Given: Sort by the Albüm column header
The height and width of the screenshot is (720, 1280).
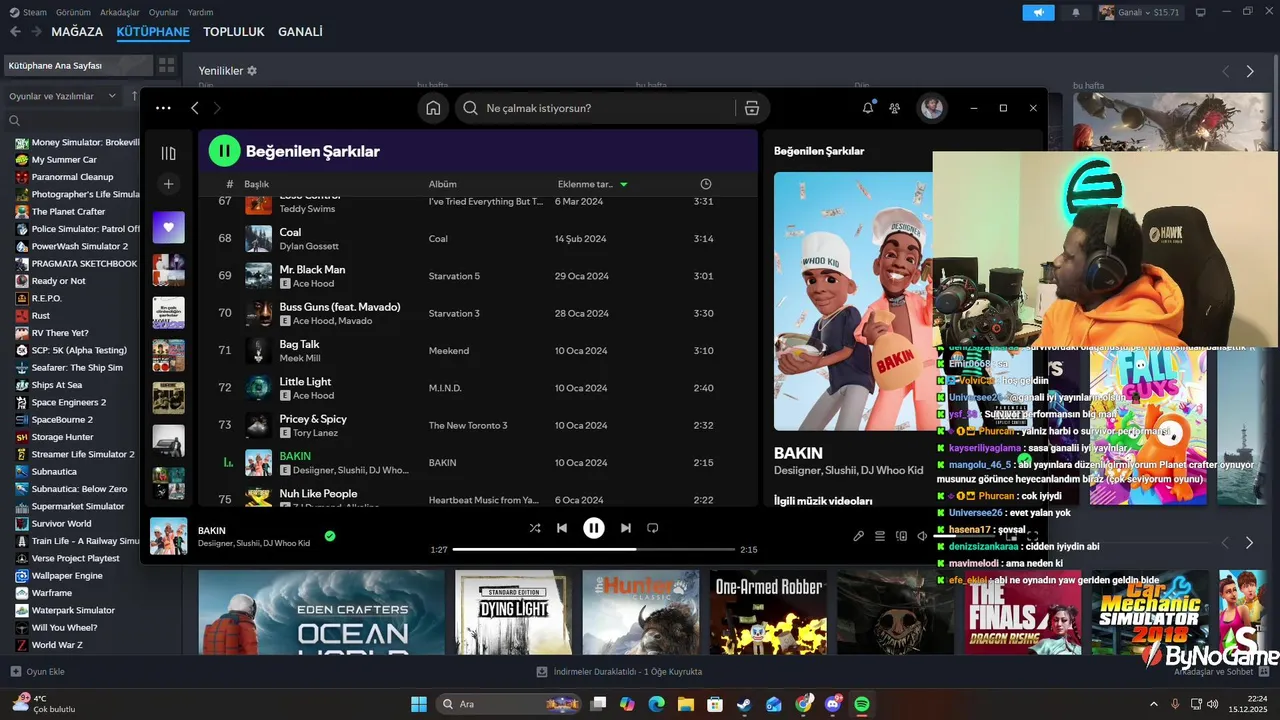Looking at the screenshot, I should click(443, 184).
